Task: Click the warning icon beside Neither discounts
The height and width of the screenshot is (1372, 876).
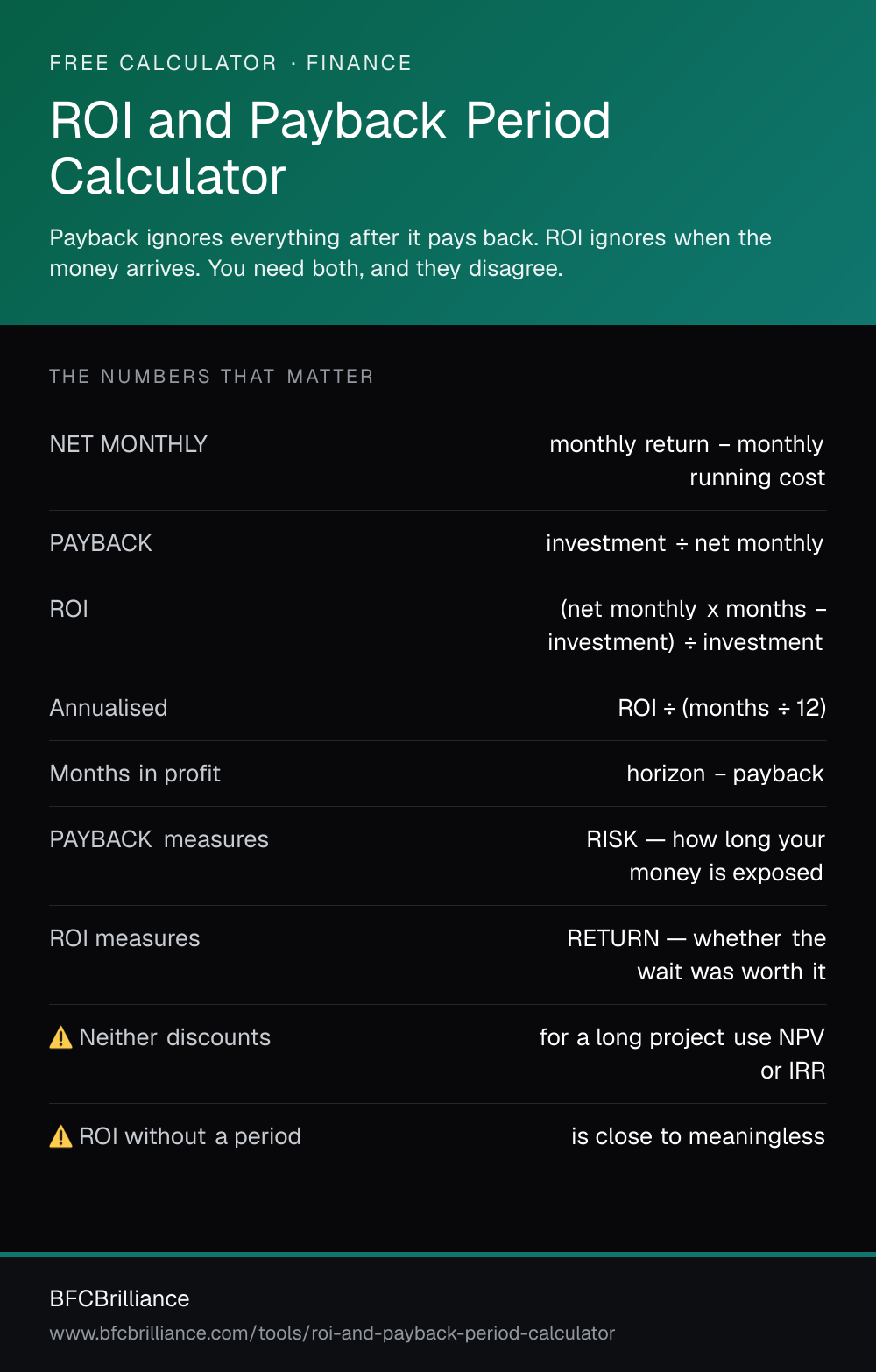Action: point(61,1037)
